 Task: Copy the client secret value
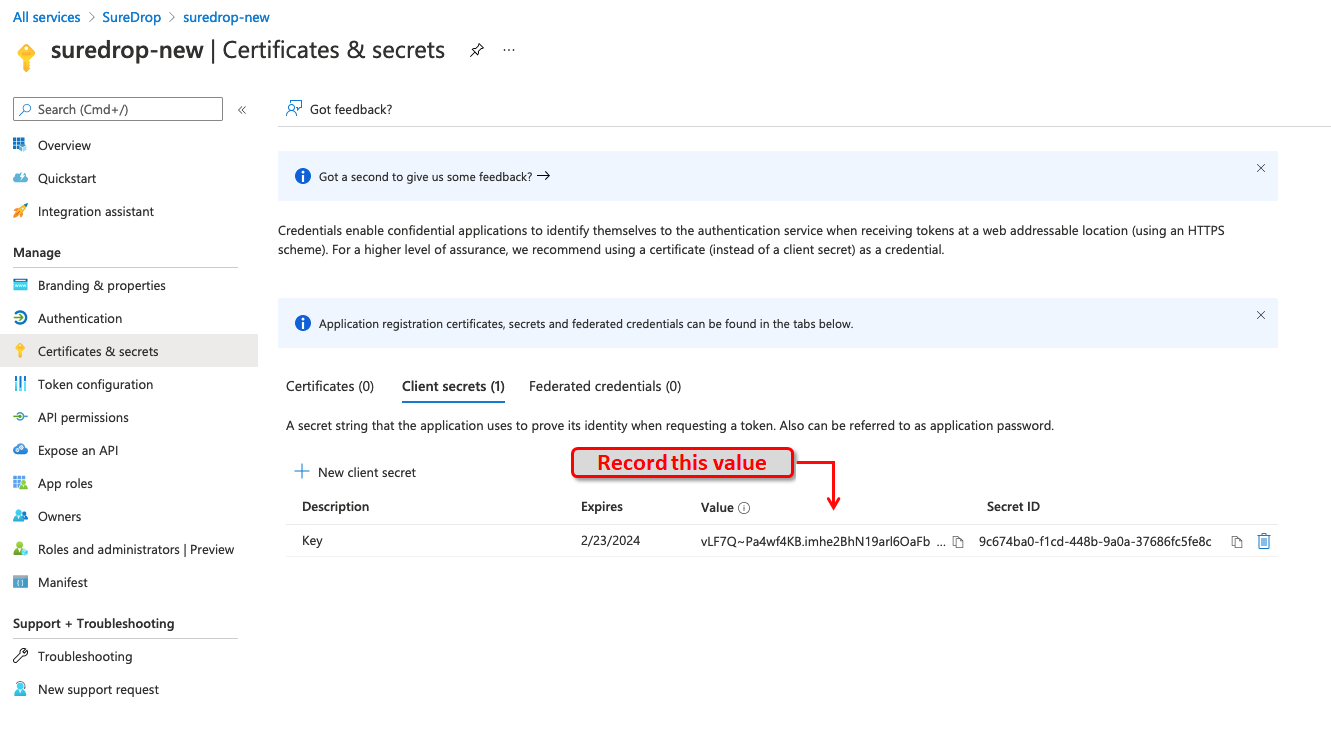pyautogui.click(x=958, y=542)
